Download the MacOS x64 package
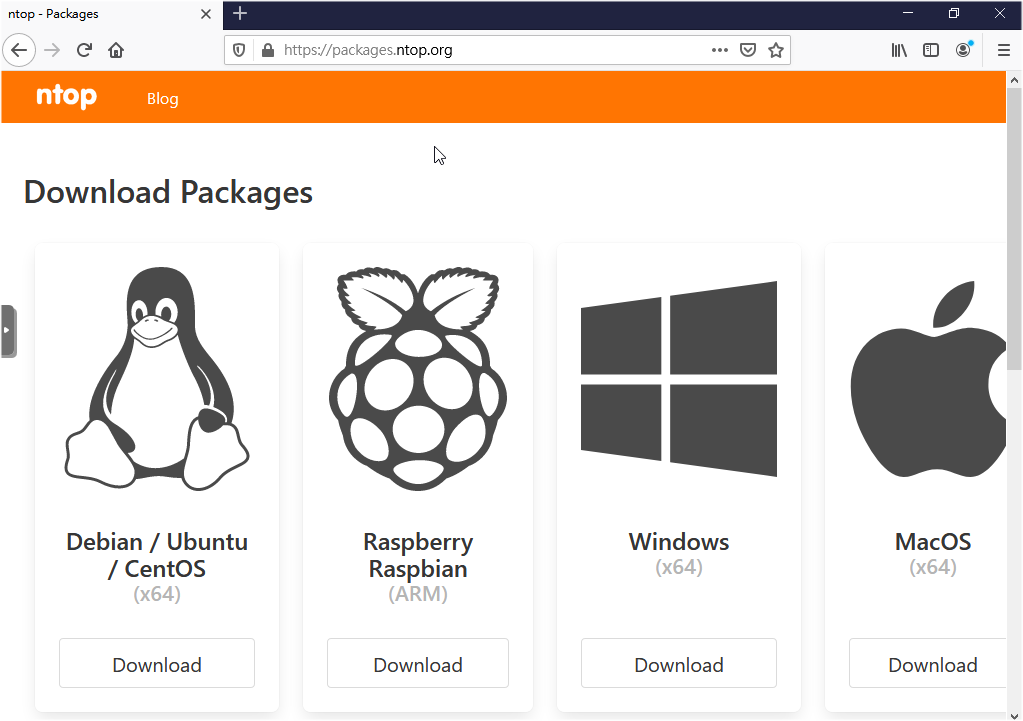 [x=928, y=664]
